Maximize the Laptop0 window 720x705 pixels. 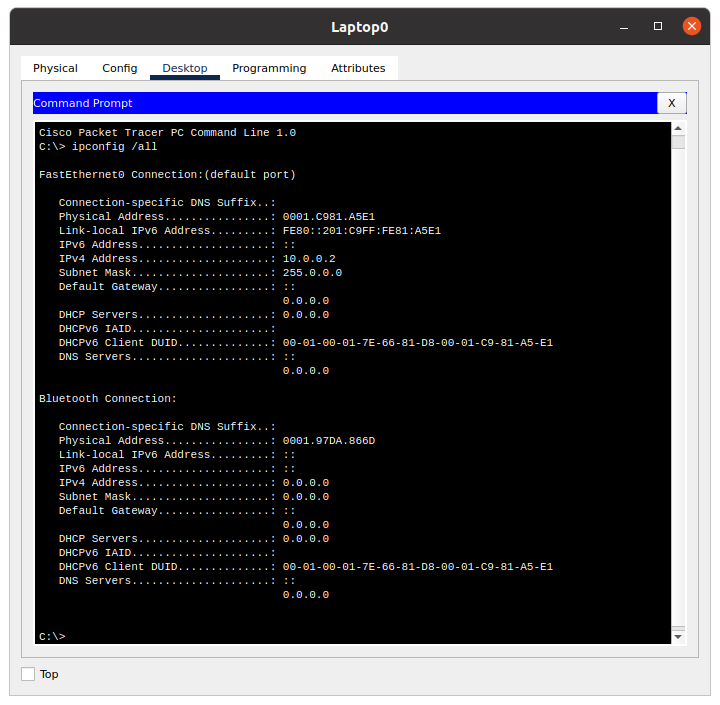(658, 26)
